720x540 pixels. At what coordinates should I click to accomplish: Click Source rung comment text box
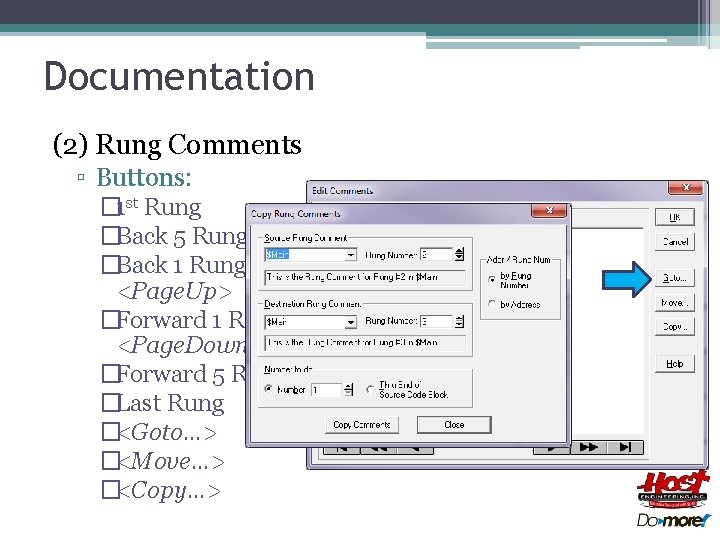tap(365, 277)
